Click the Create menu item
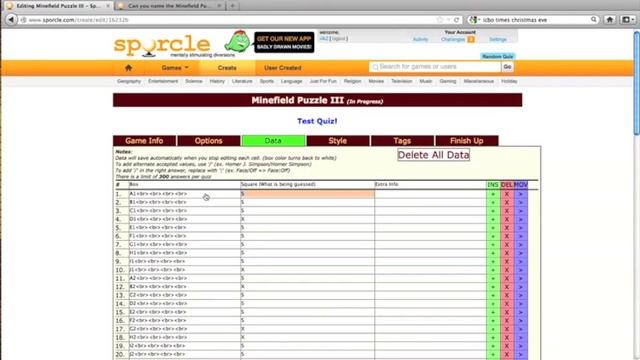Screen dimensions: 640x360 tap(227, 68)
